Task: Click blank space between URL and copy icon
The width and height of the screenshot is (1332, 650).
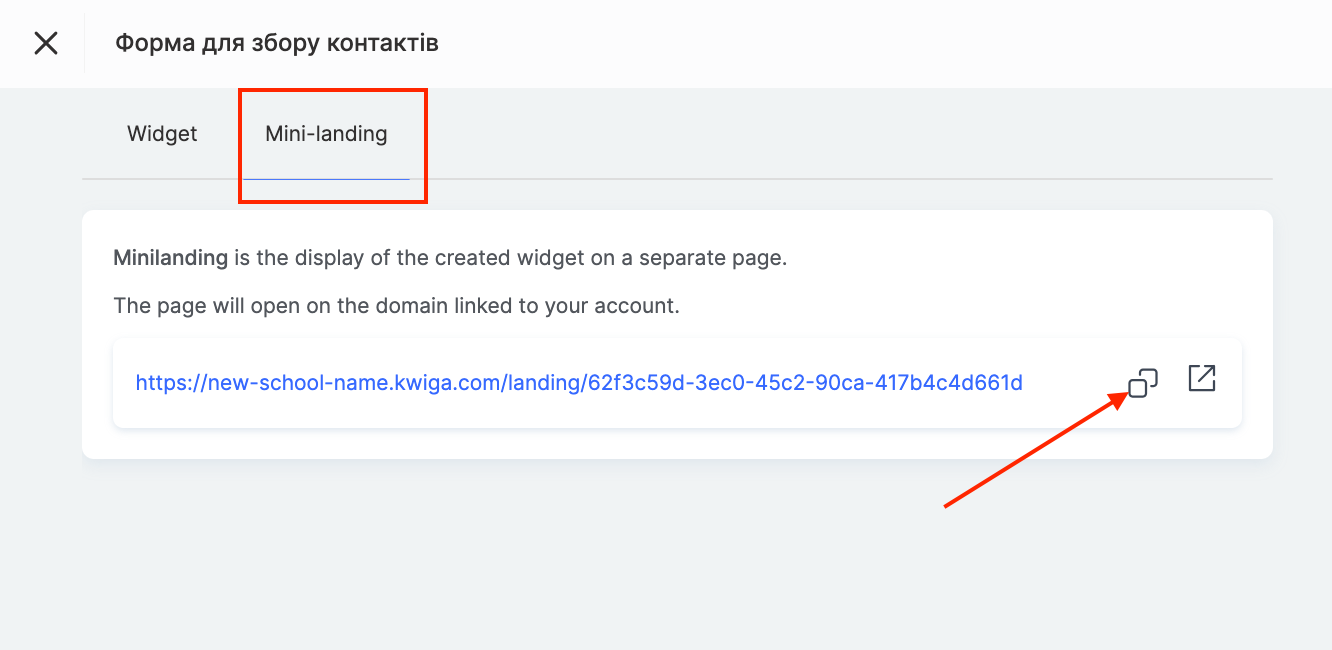Action: 1075,383
